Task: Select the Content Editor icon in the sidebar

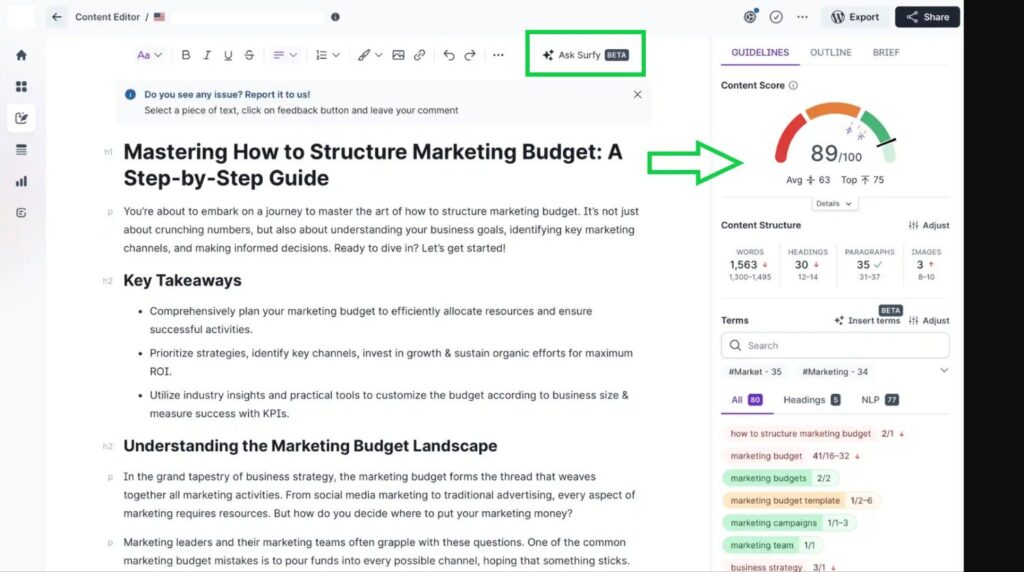Action: point(22,118)
